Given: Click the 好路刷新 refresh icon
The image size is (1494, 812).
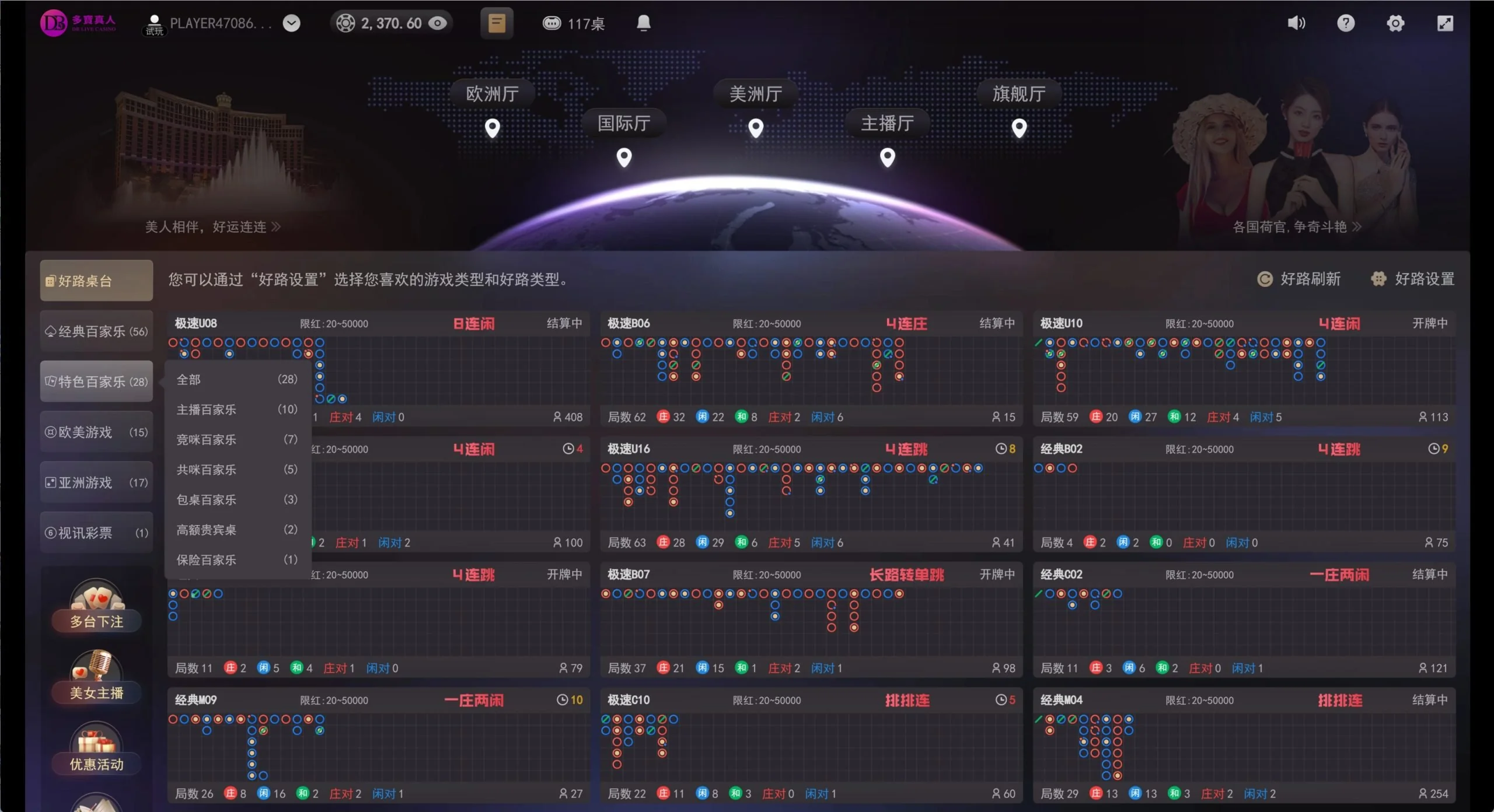Looking at the screenshot, I should [x=1265, y=279].
